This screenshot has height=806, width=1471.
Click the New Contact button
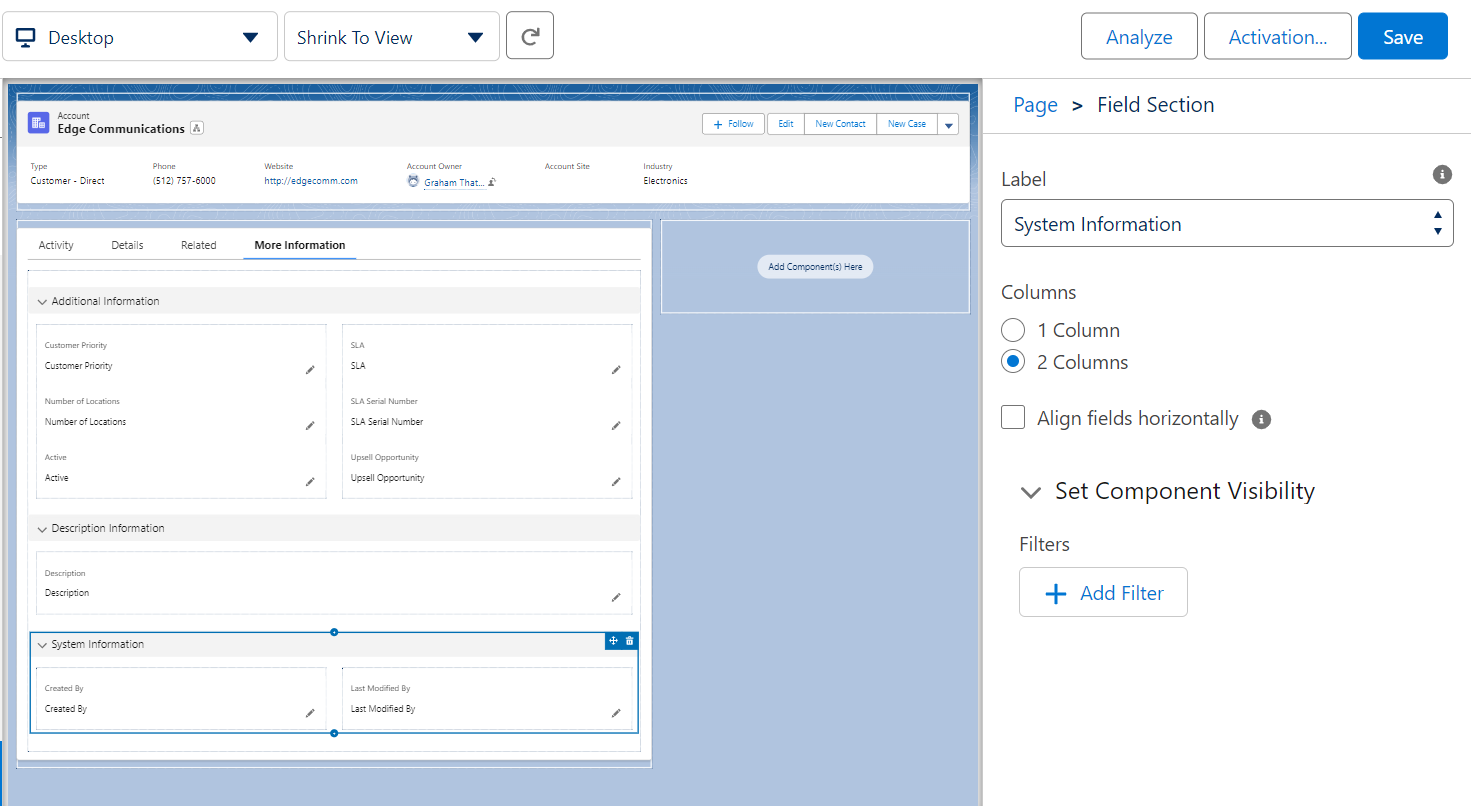[x=840, y=124]
